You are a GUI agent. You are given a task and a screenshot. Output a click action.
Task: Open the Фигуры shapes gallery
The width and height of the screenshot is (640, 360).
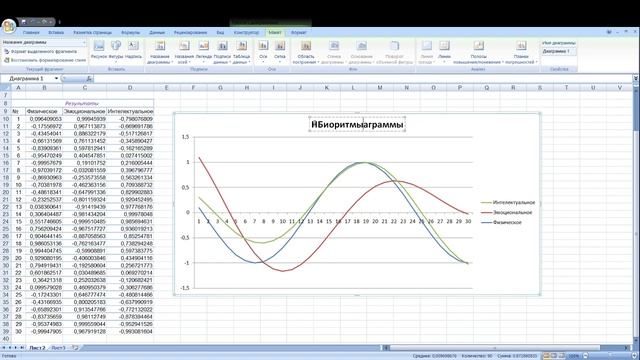pos(116,50)
